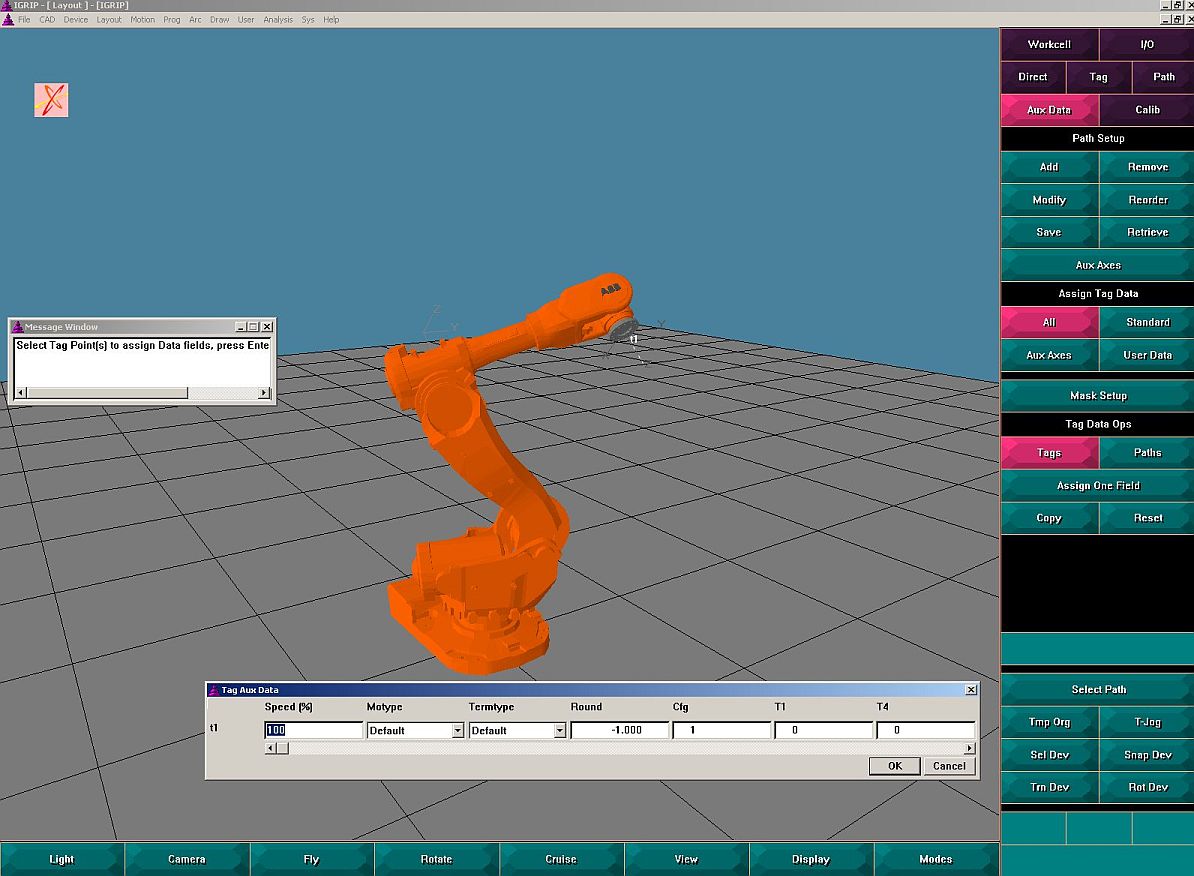Switch to the Workcell panel
This screenshot has height=876, width=1194.
[x=1049, y=44]
